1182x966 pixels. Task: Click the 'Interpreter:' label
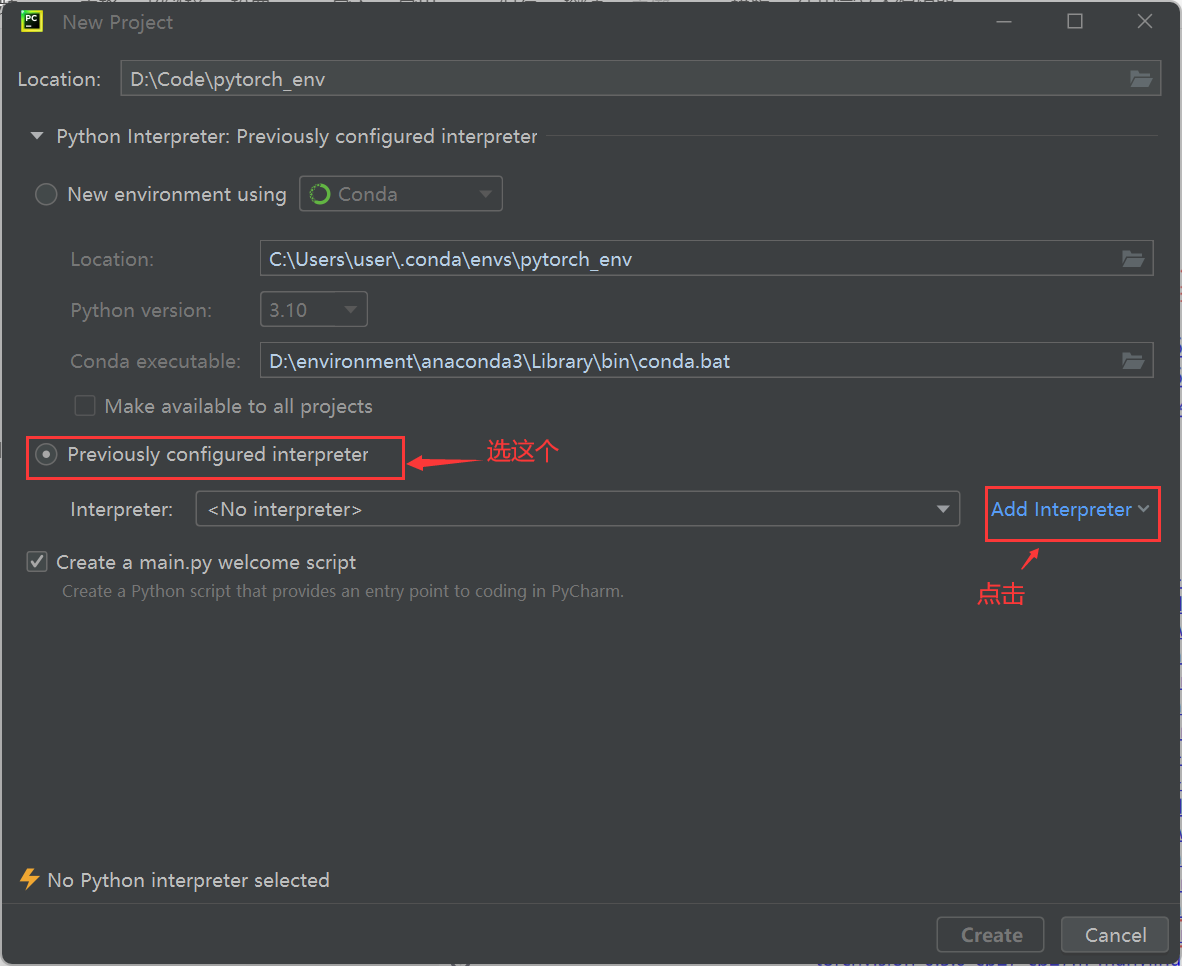[x=121, y=510]
